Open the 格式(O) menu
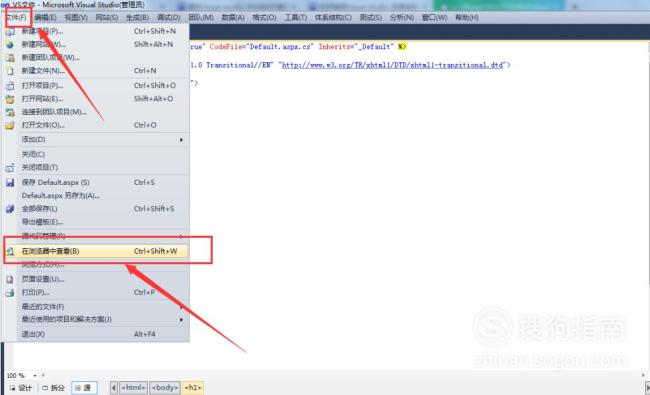 click(x=264, y=17)
